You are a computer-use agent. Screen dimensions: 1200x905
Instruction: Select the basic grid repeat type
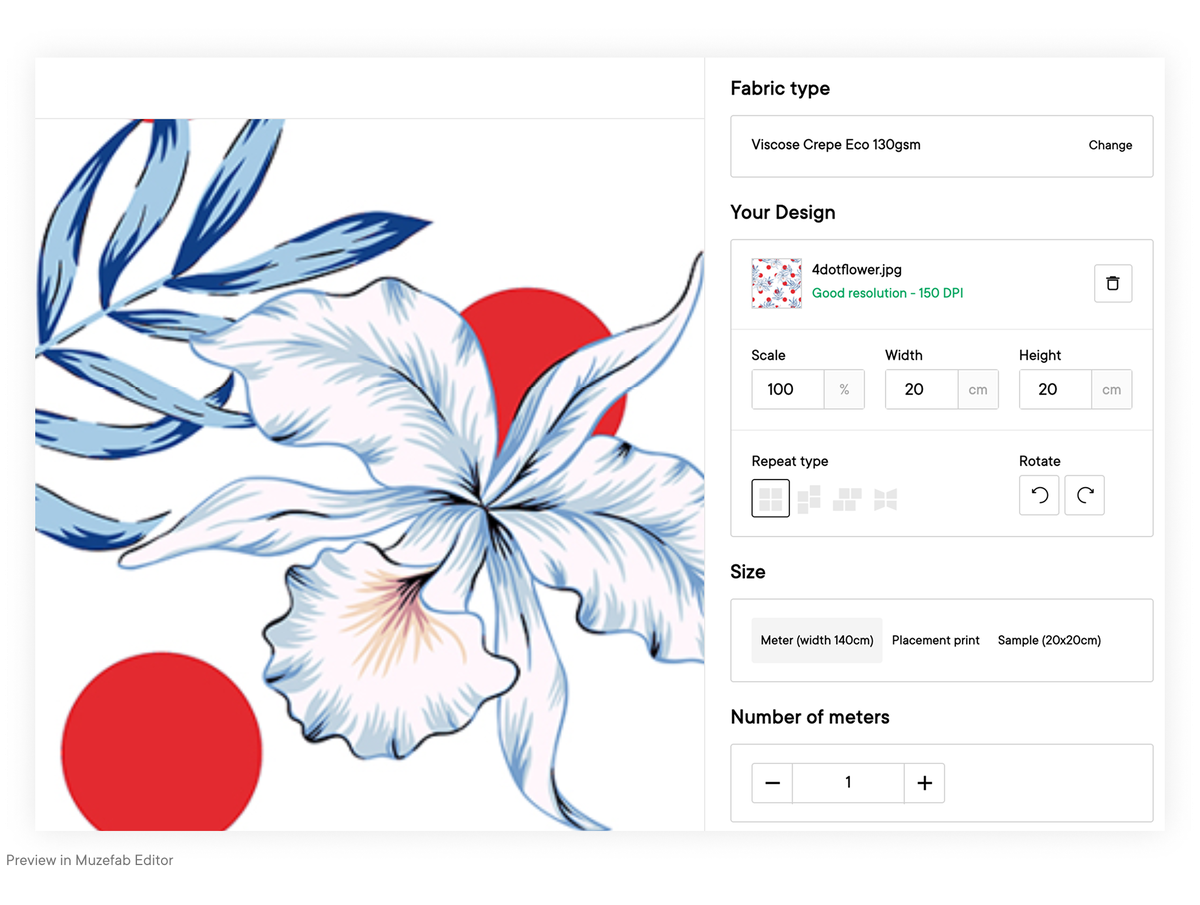click(770, 498)
